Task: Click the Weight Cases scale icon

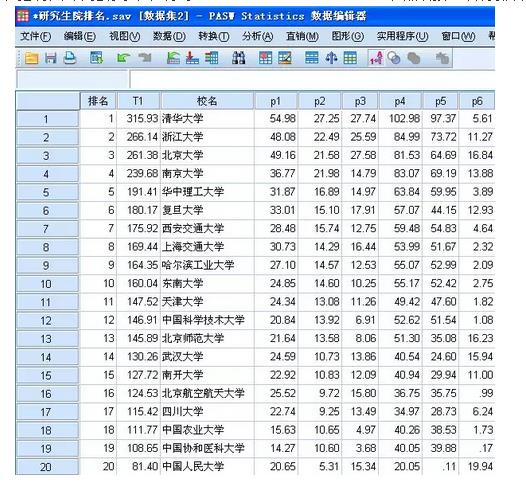Action: [331, 58]
